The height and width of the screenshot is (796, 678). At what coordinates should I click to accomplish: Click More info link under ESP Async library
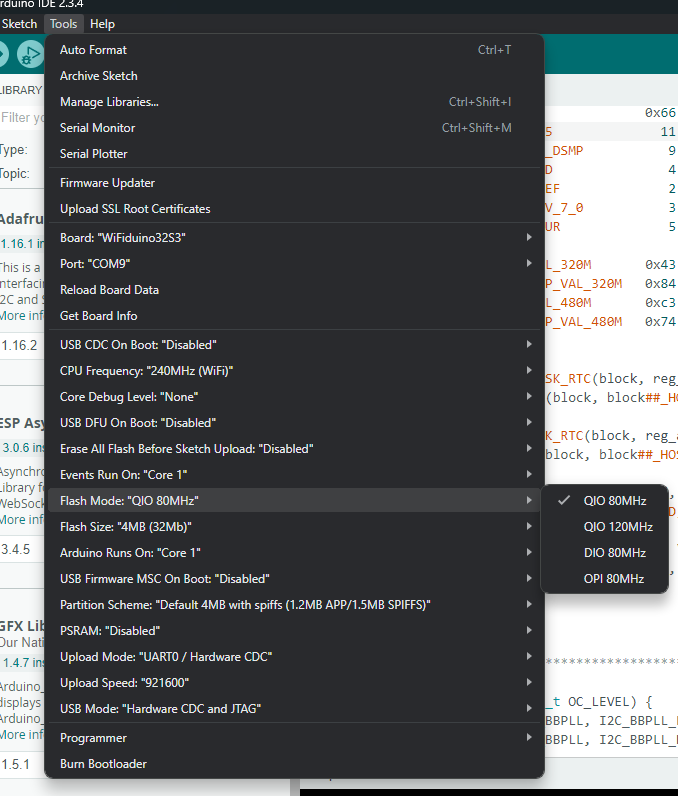(x=22, y=519)
